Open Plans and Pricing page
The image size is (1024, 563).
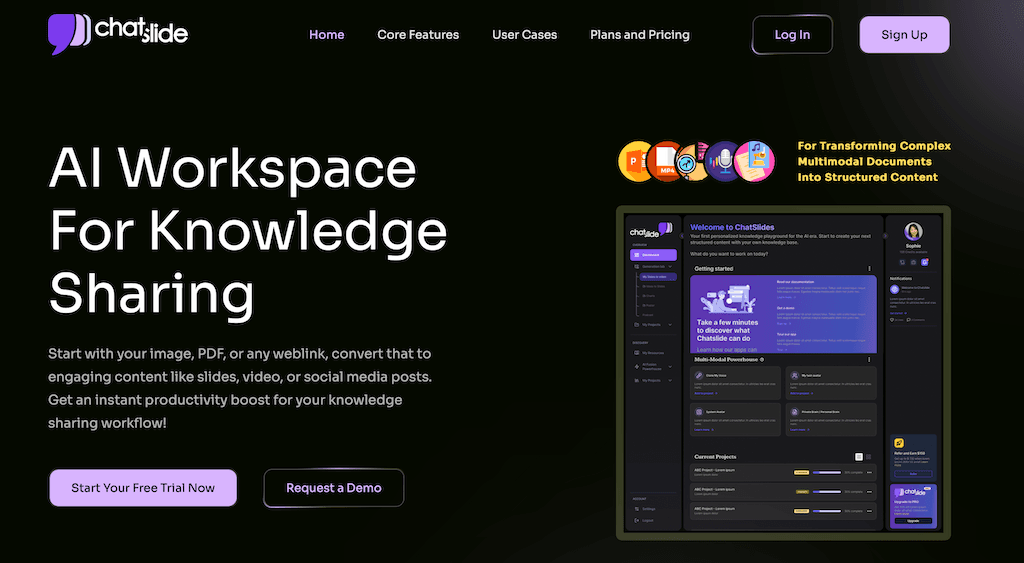[x=639, y=34]
